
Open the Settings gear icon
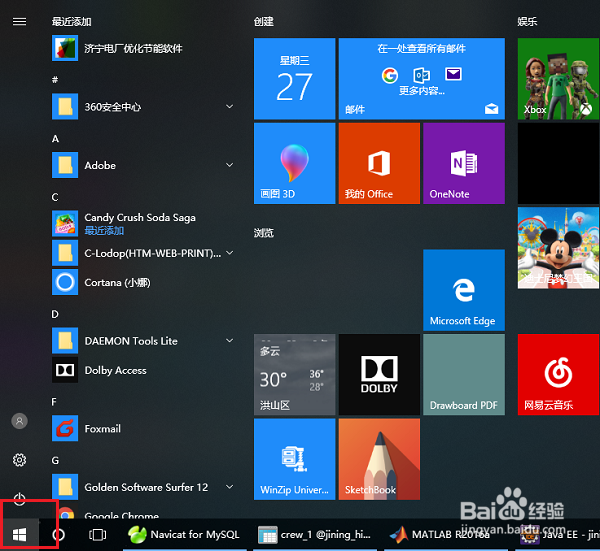click(20, 460)
